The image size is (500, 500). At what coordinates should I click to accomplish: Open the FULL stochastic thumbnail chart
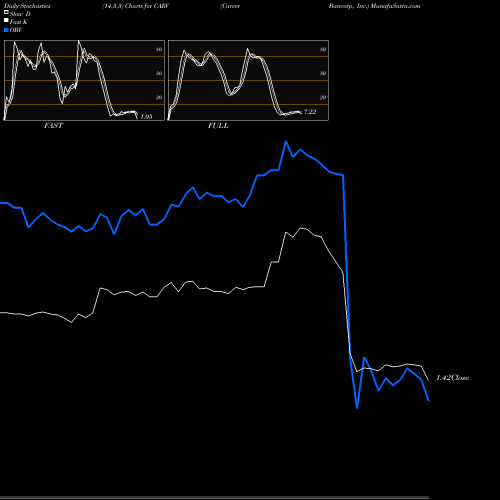point(248,80)
